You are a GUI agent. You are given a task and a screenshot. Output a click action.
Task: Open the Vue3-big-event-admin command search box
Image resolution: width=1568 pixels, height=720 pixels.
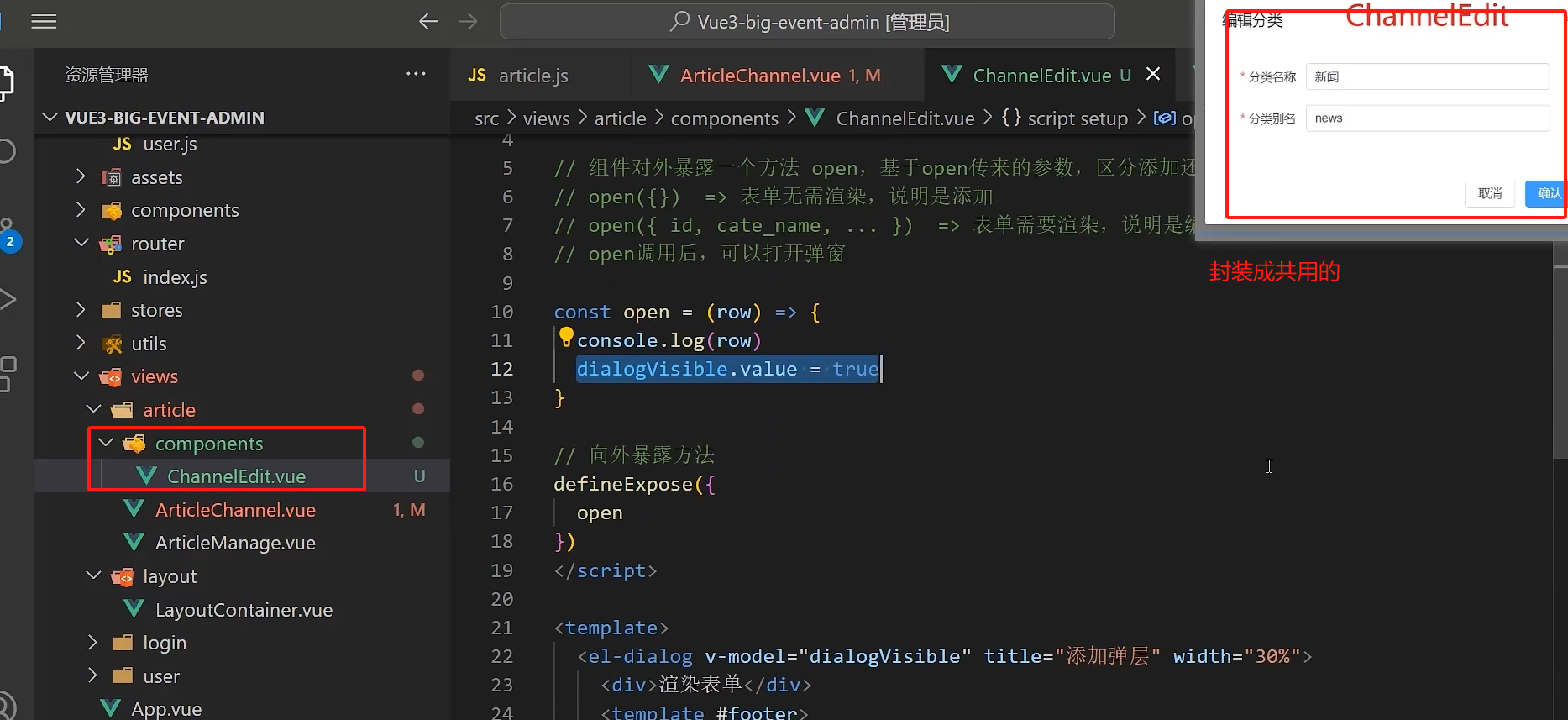[x=807, y=22]
